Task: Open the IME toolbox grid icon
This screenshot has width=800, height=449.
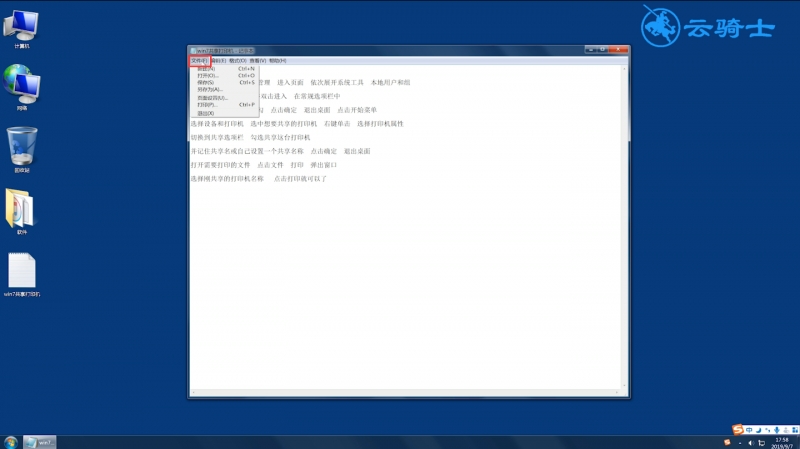Action: click(795, 430)
